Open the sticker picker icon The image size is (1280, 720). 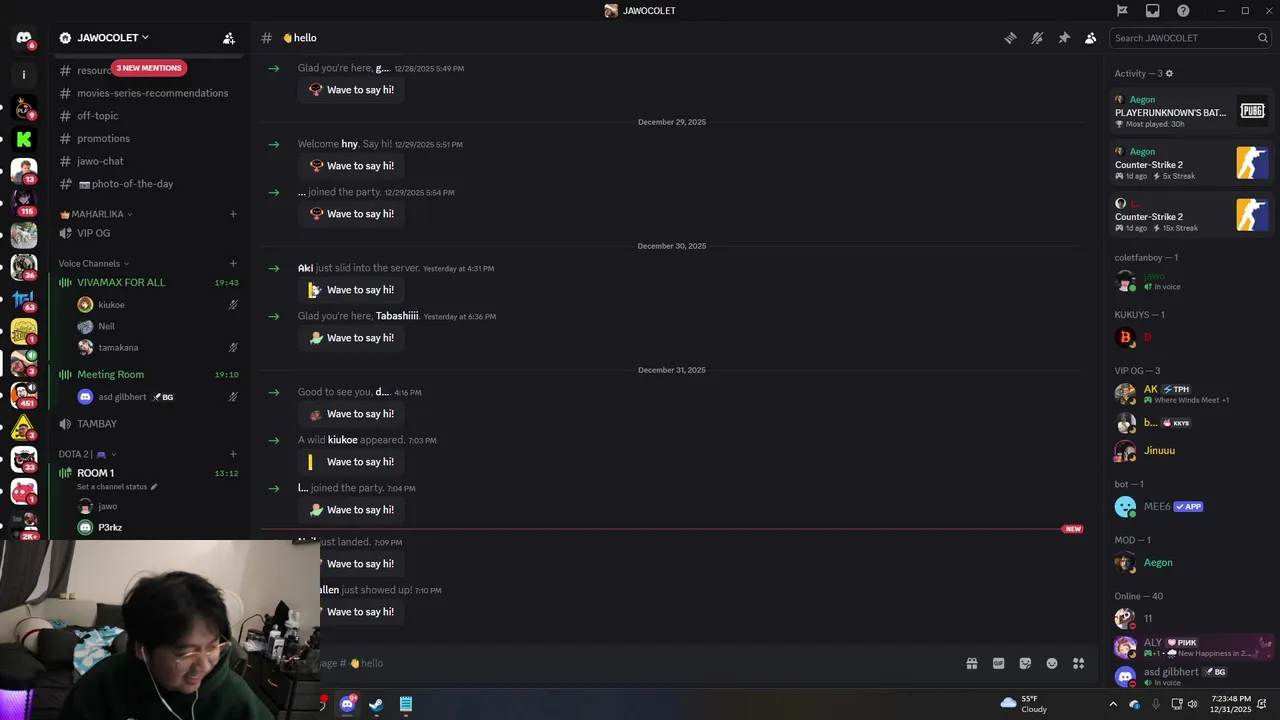click(1025, 663)
